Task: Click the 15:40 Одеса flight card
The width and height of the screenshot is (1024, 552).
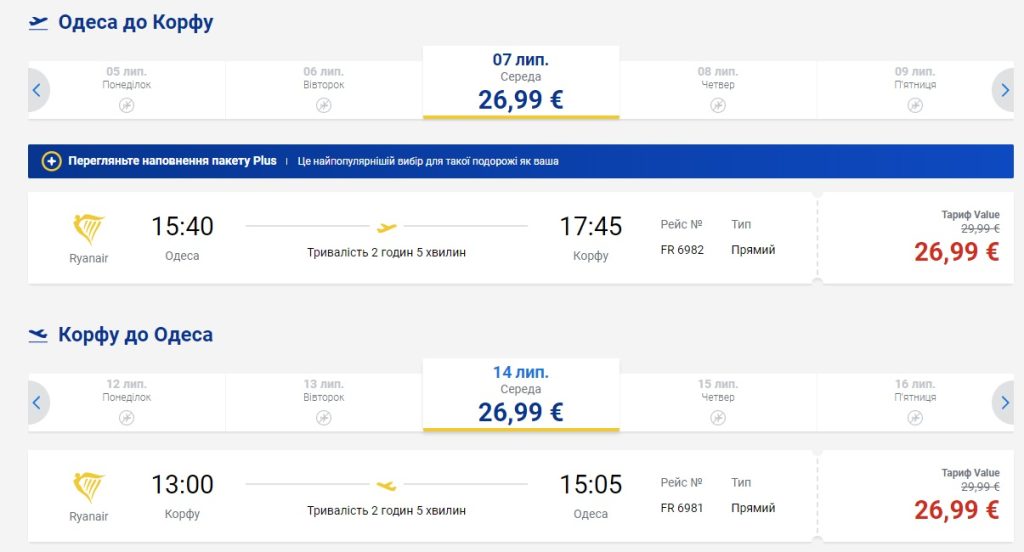Action: click(420, 238)
